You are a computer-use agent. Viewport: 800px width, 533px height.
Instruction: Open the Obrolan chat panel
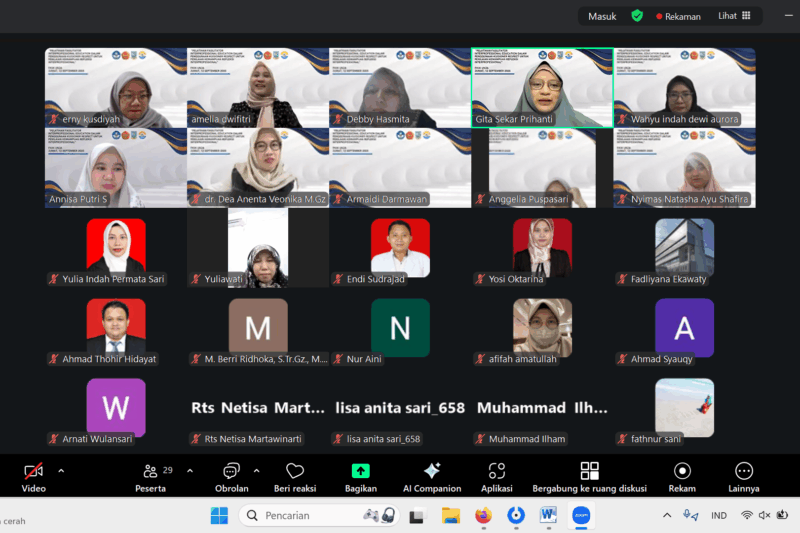[231, 477]
